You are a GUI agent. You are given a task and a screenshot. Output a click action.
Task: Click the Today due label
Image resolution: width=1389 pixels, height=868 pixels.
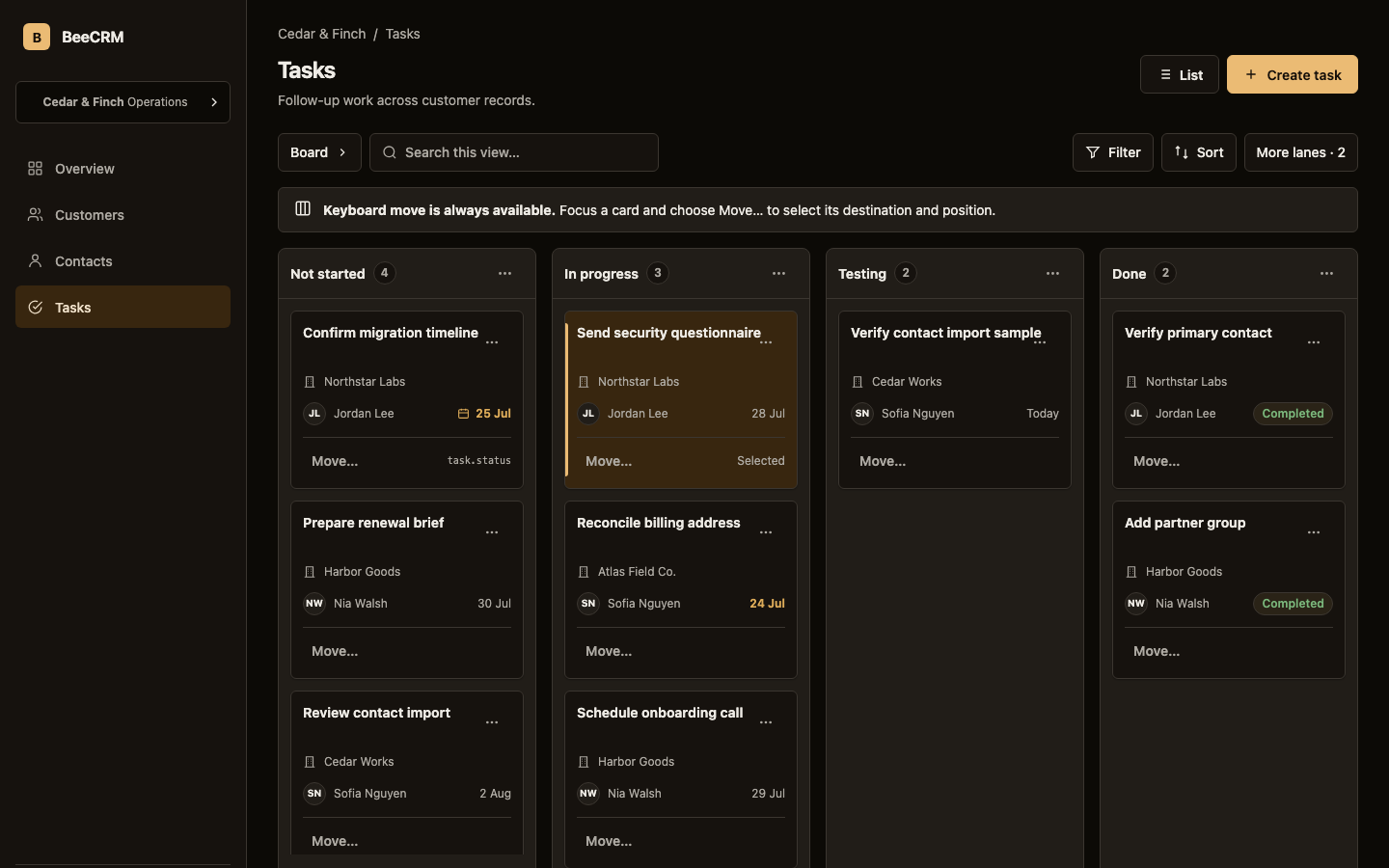point(1043,414)
